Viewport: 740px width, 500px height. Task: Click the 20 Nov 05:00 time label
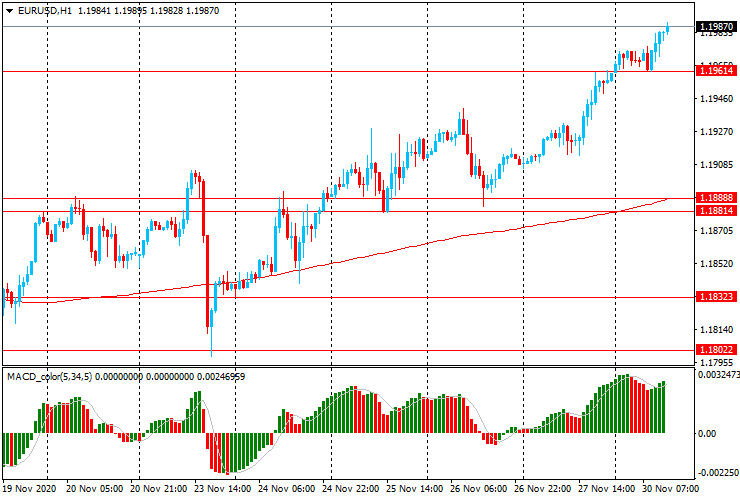coord(95,488)
